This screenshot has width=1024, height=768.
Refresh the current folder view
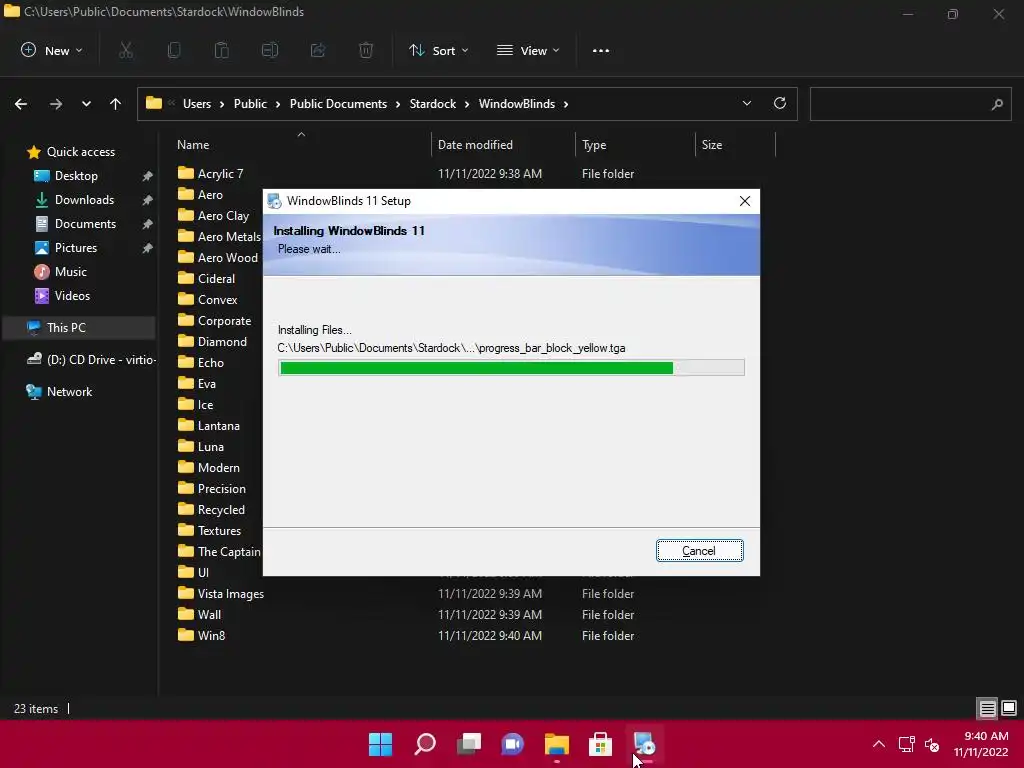[780, 103]
